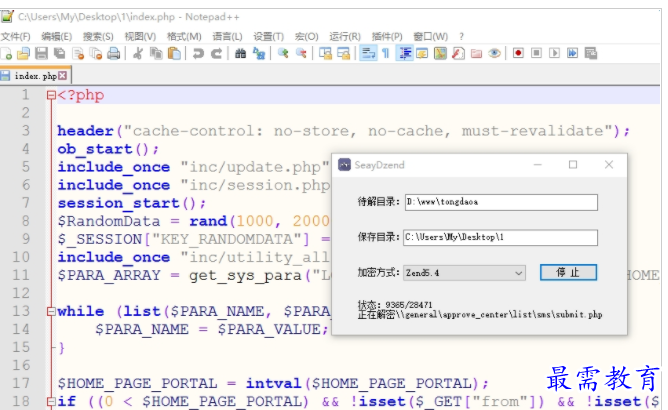Close the index.php tab
Image resolution: width=668 pixels, height=410 pixels.
point(63,75)
